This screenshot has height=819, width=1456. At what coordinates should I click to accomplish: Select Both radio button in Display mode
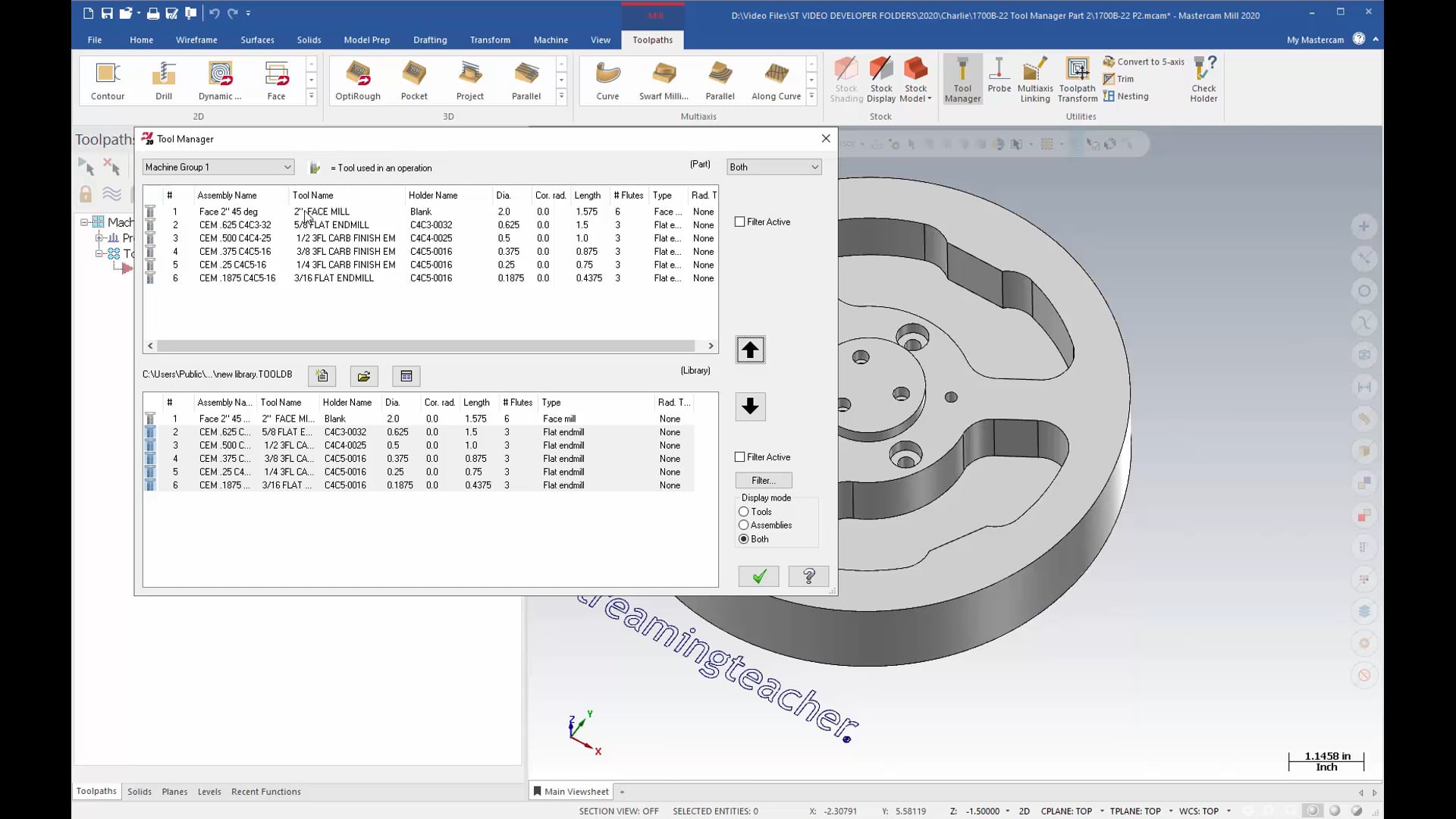click(x=744, y=539)
